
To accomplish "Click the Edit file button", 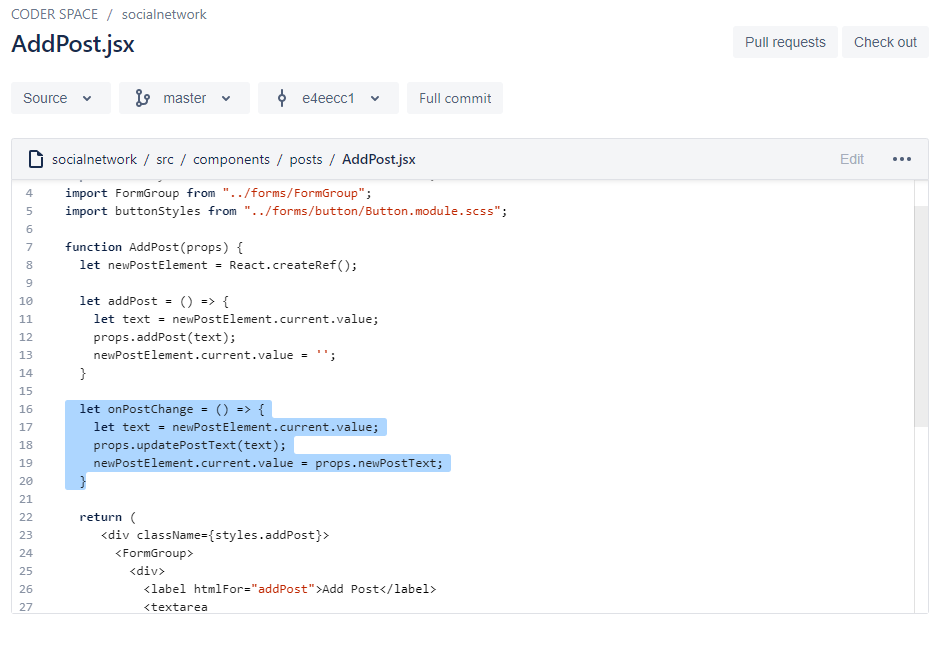I will (x=852, y=159).
